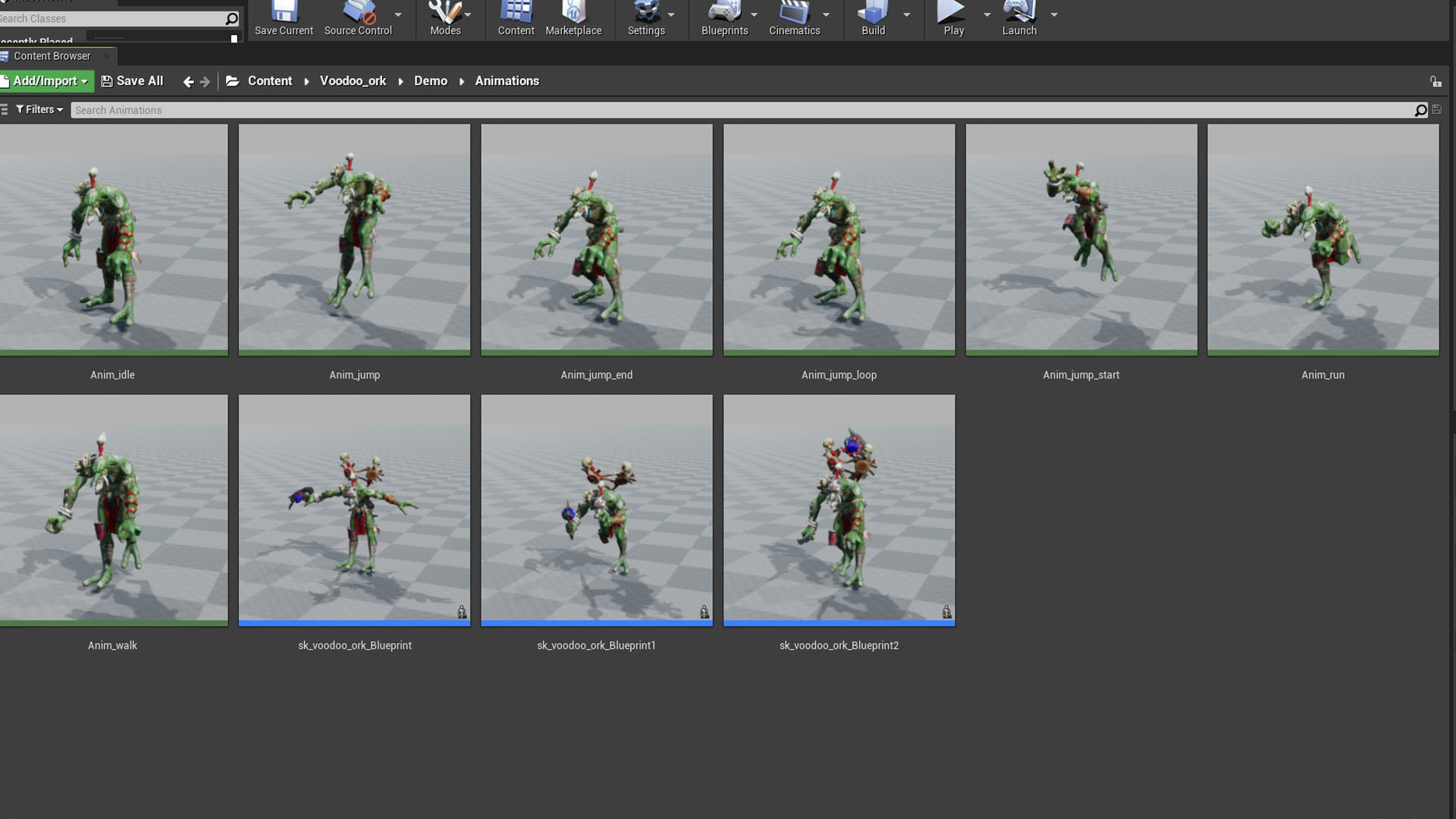
Task: Expand Settings dropdown arrow
Action: coord(671,14)
